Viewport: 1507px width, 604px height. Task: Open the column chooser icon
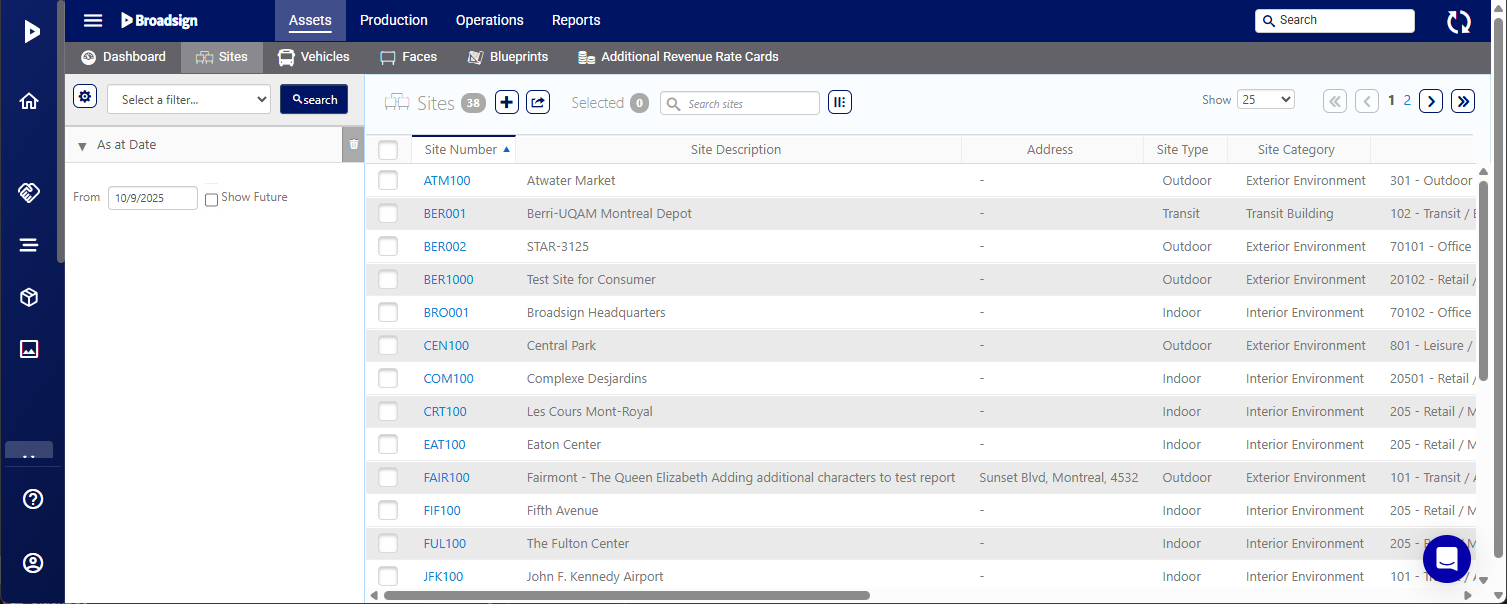click(x=840, y=102)
